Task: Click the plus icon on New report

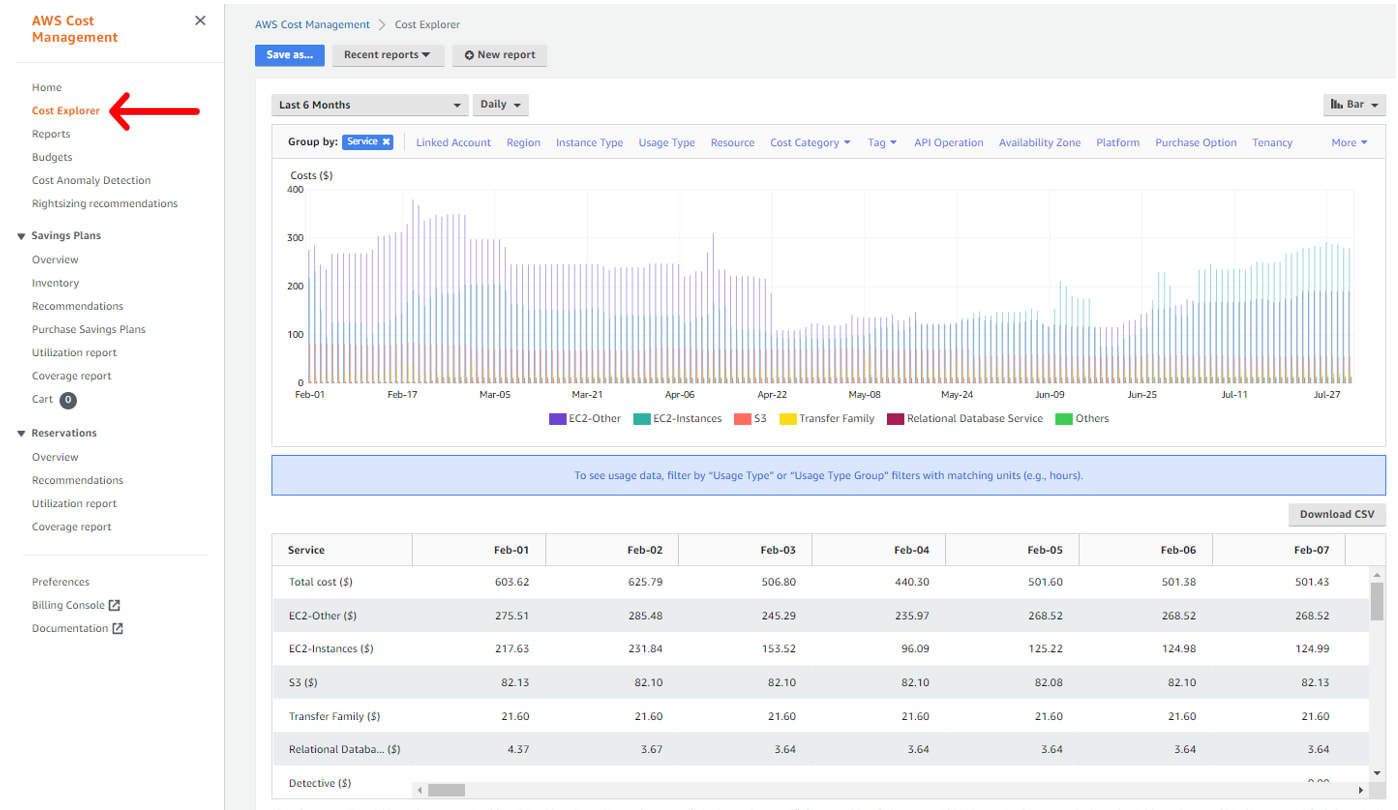Action: [469, 55]
